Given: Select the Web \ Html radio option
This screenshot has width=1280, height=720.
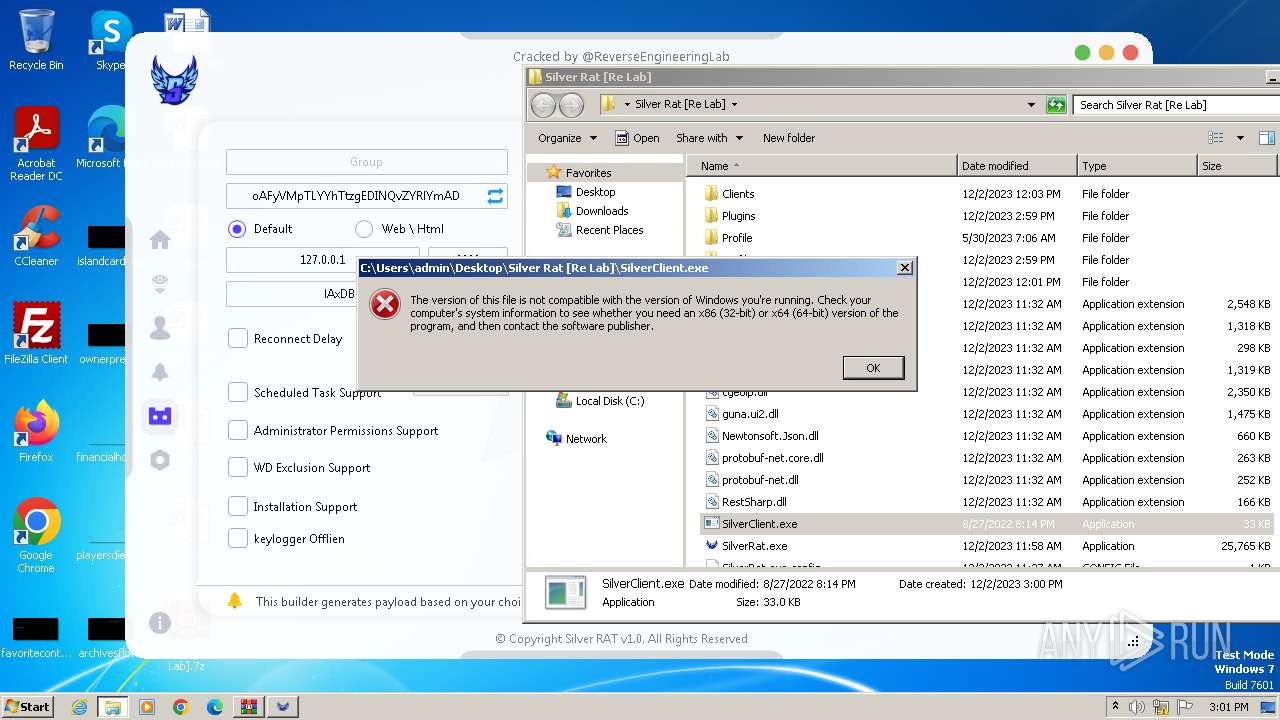Looking at the screenshot, I should tap(364, 229).
